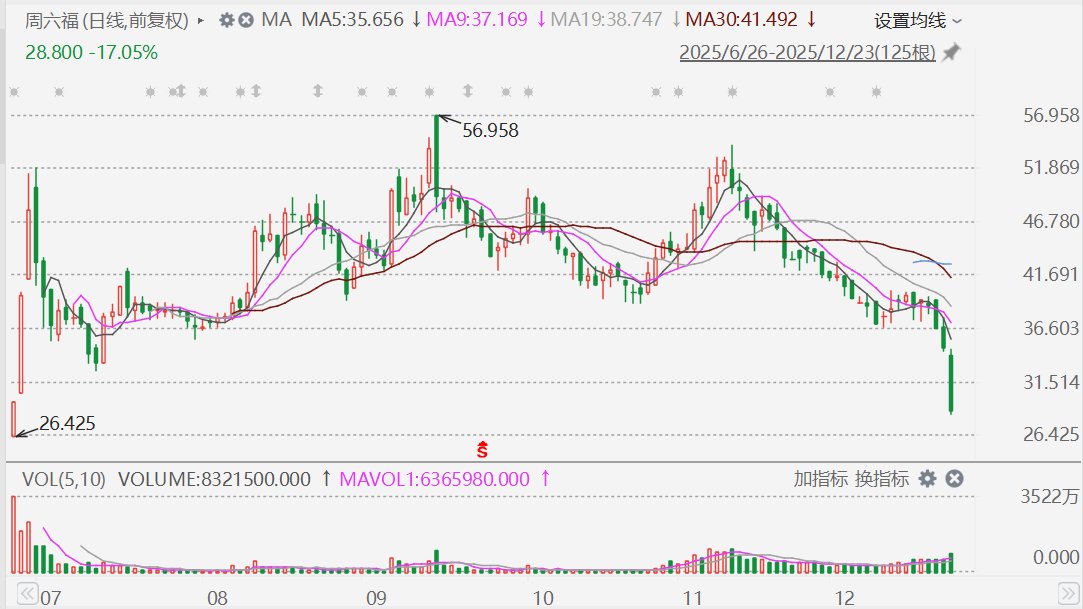Screen dimensions: 1083x609
Task: Click 51.869 on the price axis
Action: pyautogui.click(x=1051, y=167)
